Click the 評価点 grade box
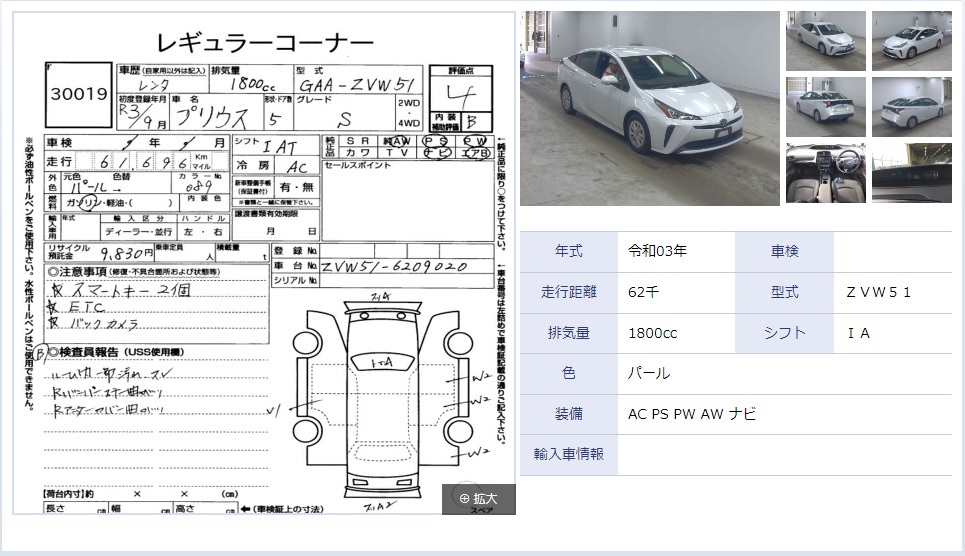 (x=461, y=97)
